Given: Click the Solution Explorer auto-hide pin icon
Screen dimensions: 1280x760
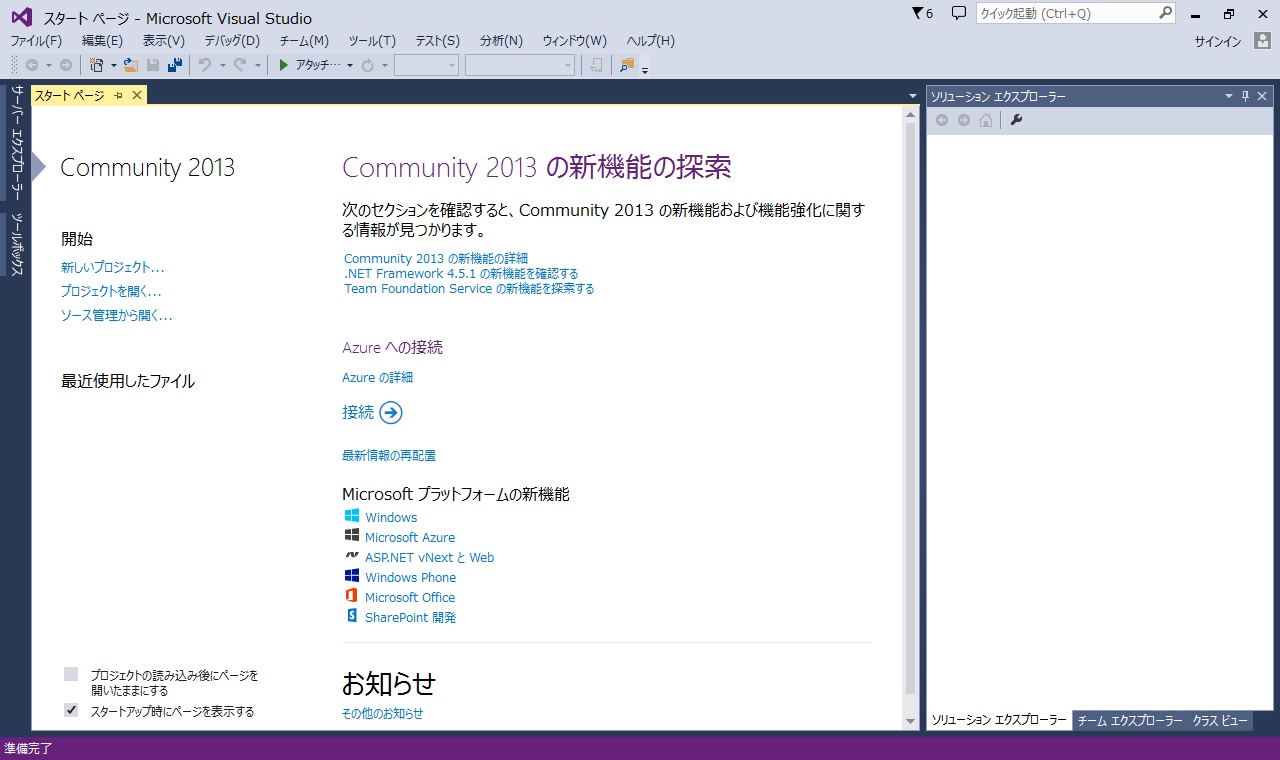Looking at the screenshot, I should click(x=1245, y=96).
